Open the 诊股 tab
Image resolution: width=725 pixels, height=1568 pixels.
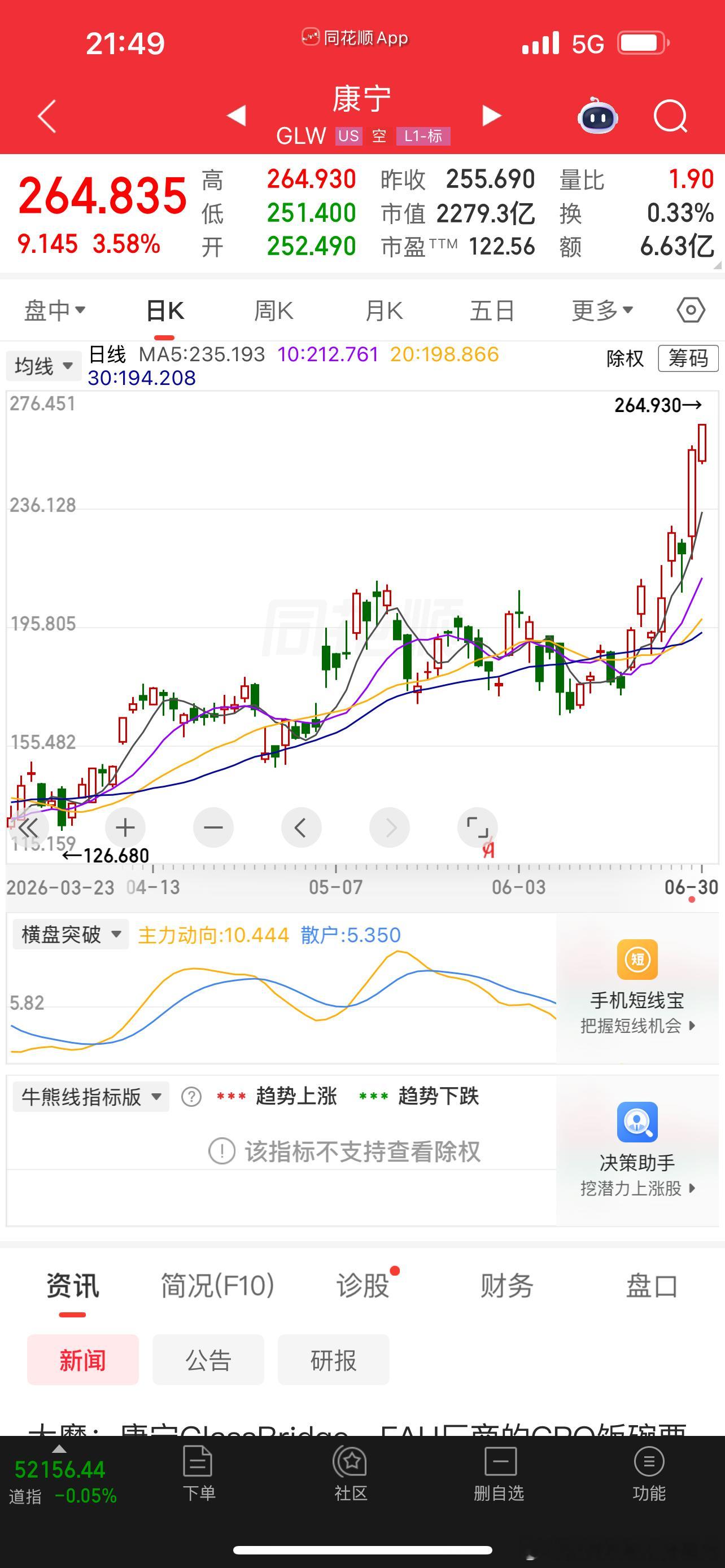pyautogui.click(x=363, y=1286)
